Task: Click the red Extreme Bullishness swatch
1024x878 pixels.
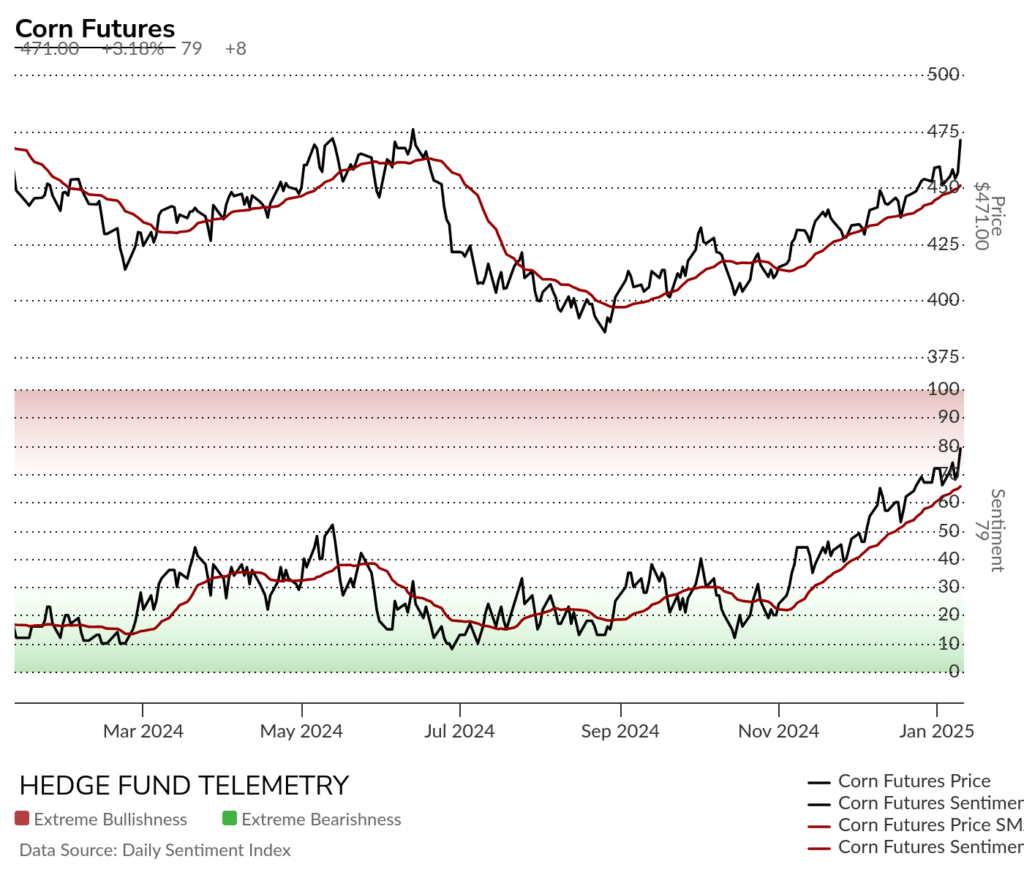Action: (x=22, y=818)
